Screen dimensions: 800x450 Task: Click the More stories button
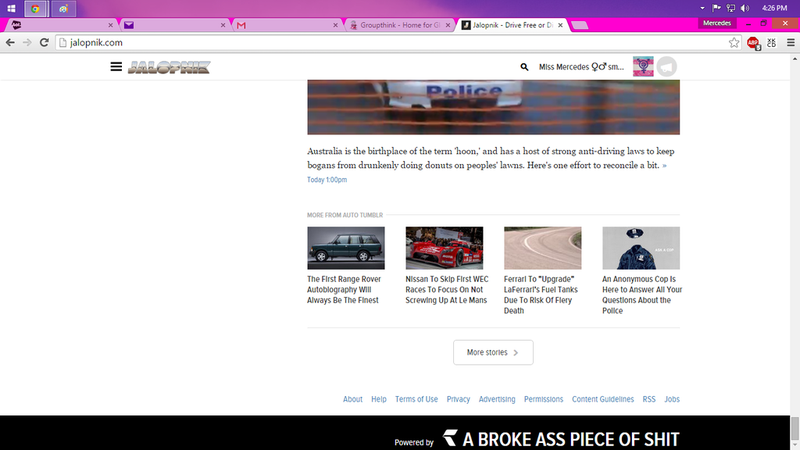(x=493, y=353)
